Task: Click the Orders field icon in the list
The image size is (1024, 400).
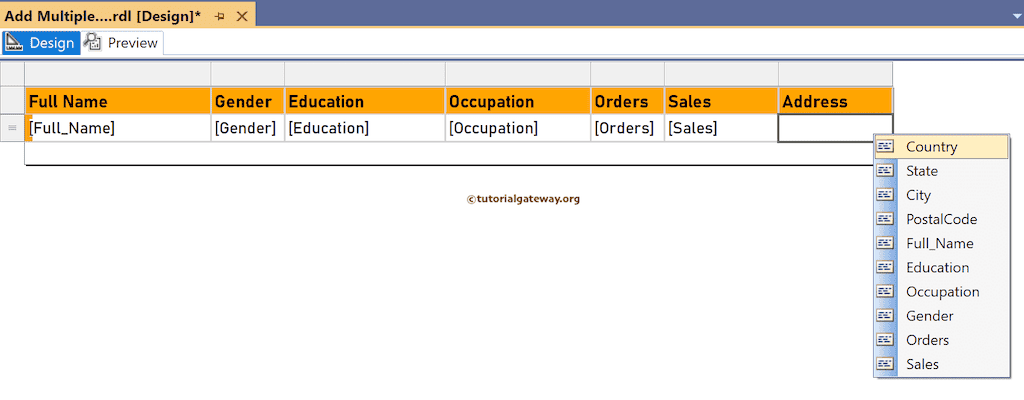Action: 885,340
